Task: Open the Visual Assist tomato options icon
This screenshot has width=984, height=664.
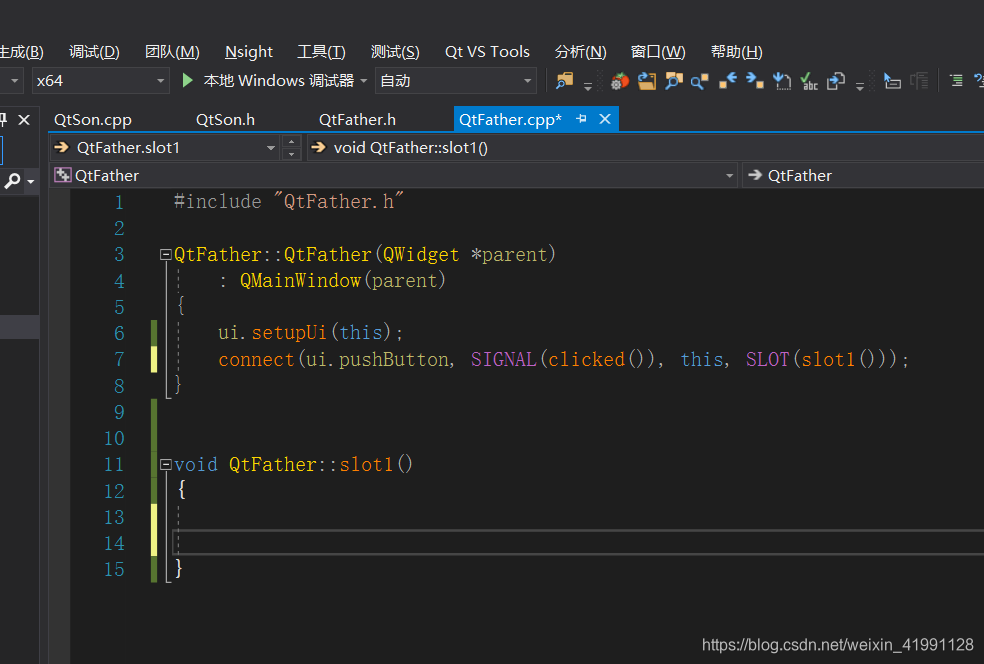Action: click(619, 82)
